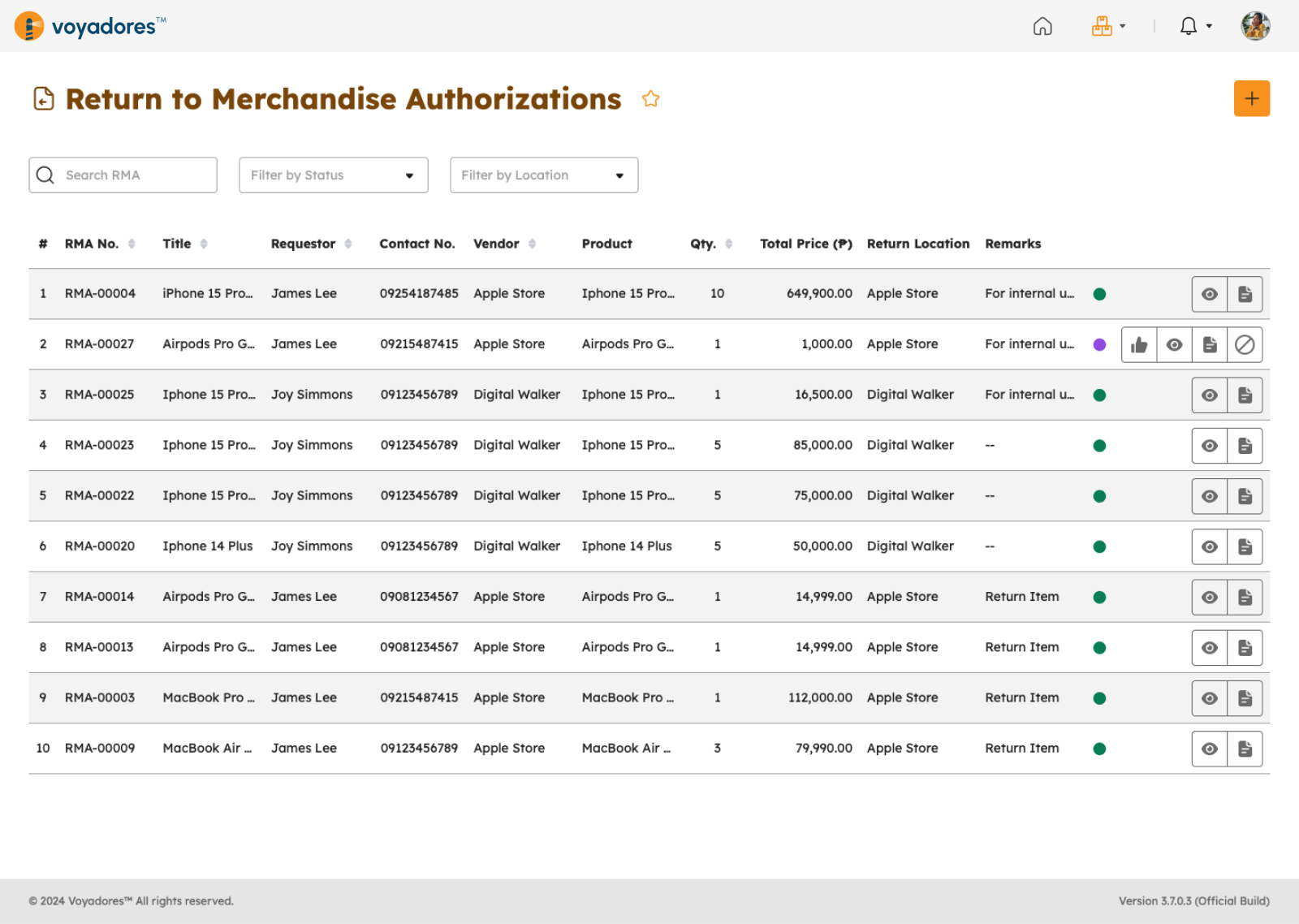The height and width of the screenshot is (924, 1299).
Task: Click purple status dot of RMA-00027
Action: [1099, 344]
